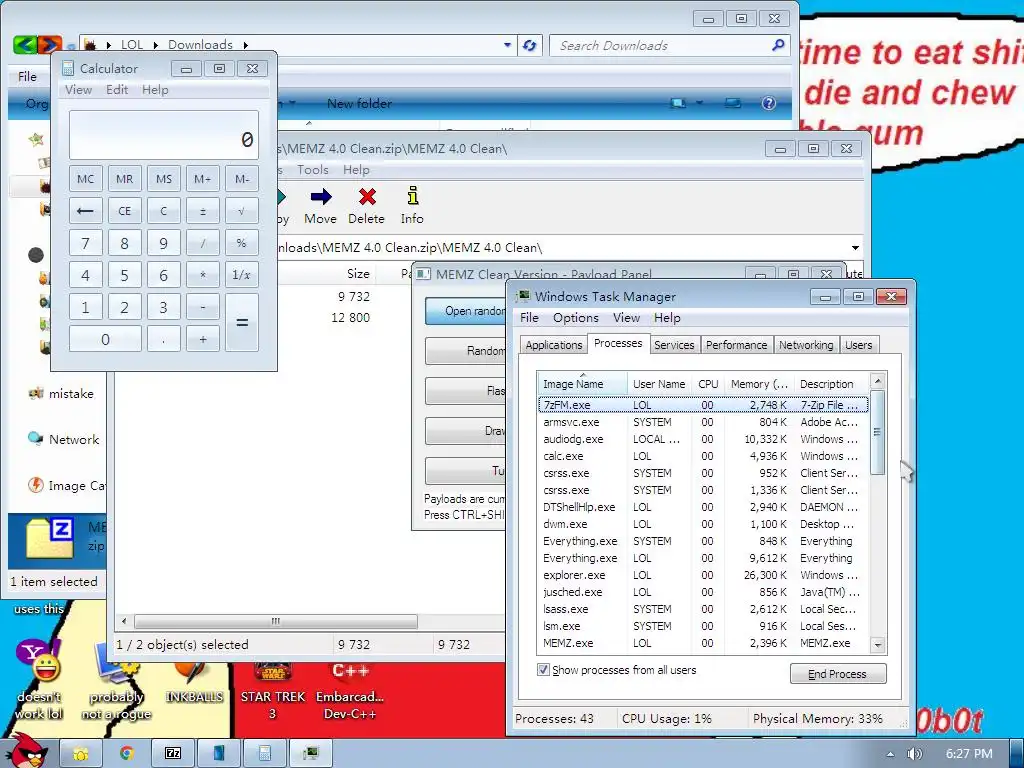Click the search magnifier in Search Downloads
This screenshot has width=1024, height=768.
pos(778,45)
